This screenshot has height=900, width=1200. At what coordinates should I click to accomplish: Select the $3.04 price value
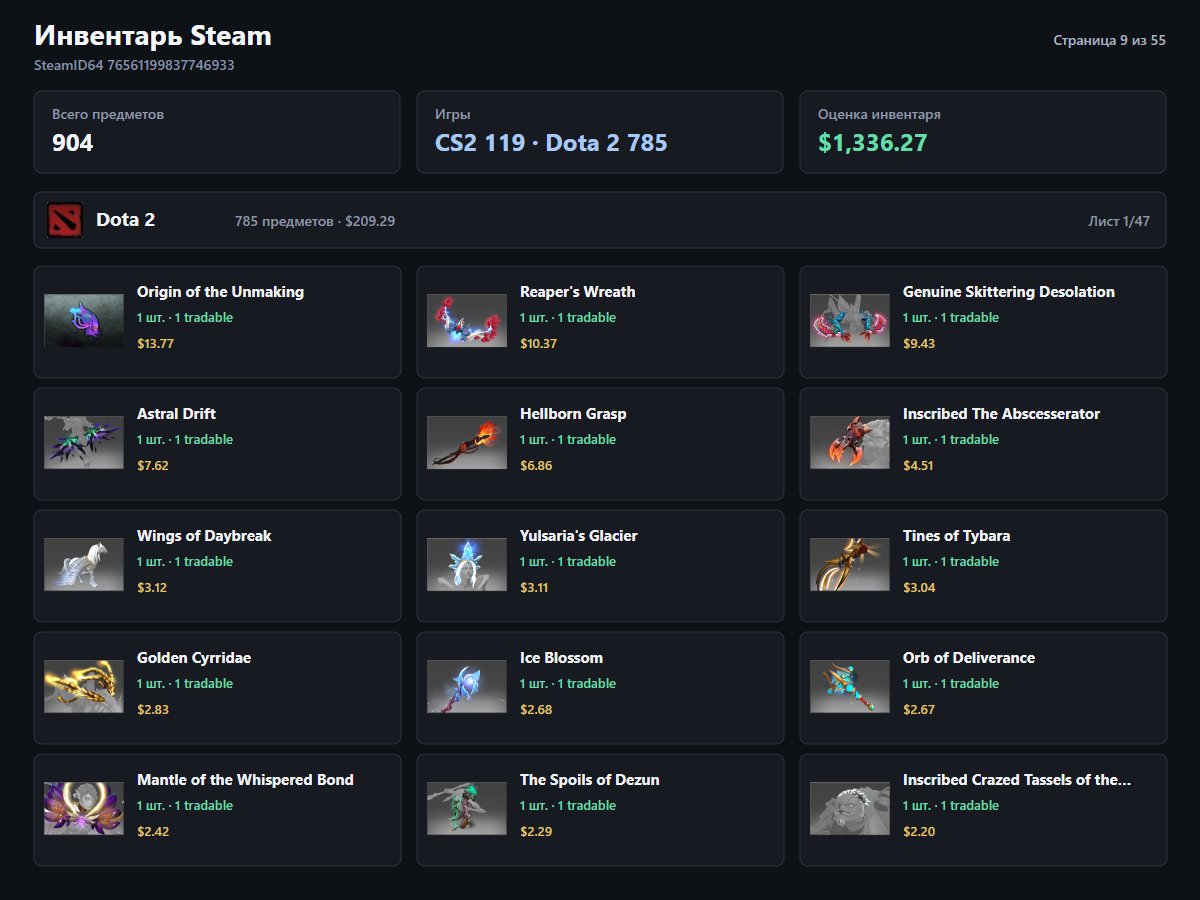(x=919, y=587)
